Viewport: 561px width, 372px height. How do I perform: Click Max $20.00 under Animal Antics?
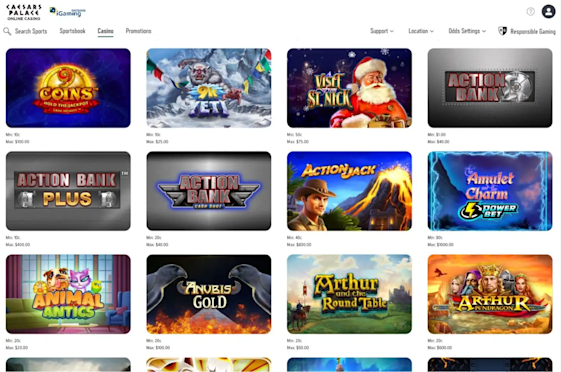16,348
